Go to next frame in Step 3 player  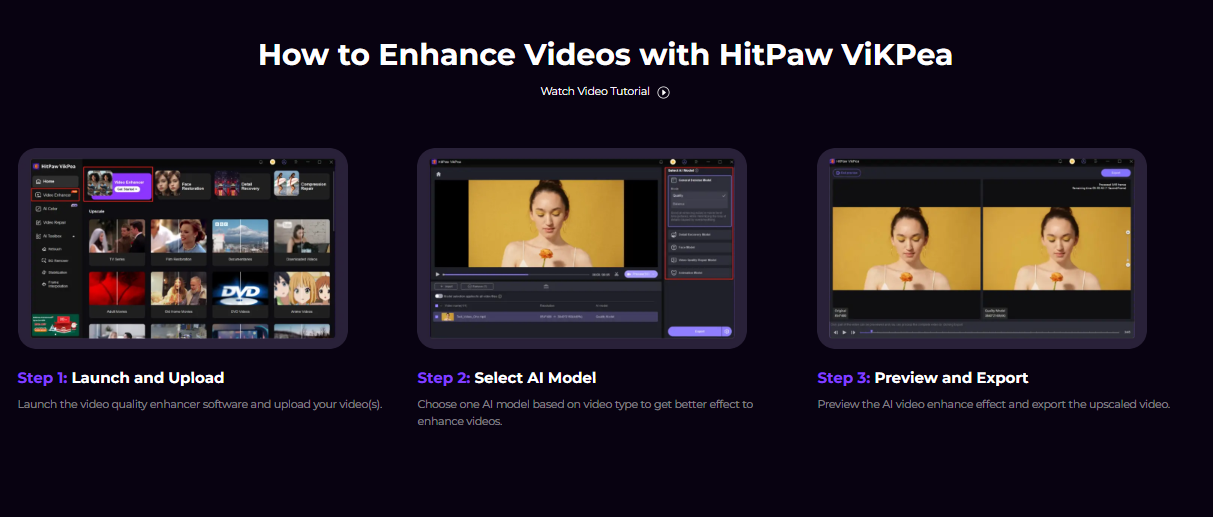coord(853,333)
